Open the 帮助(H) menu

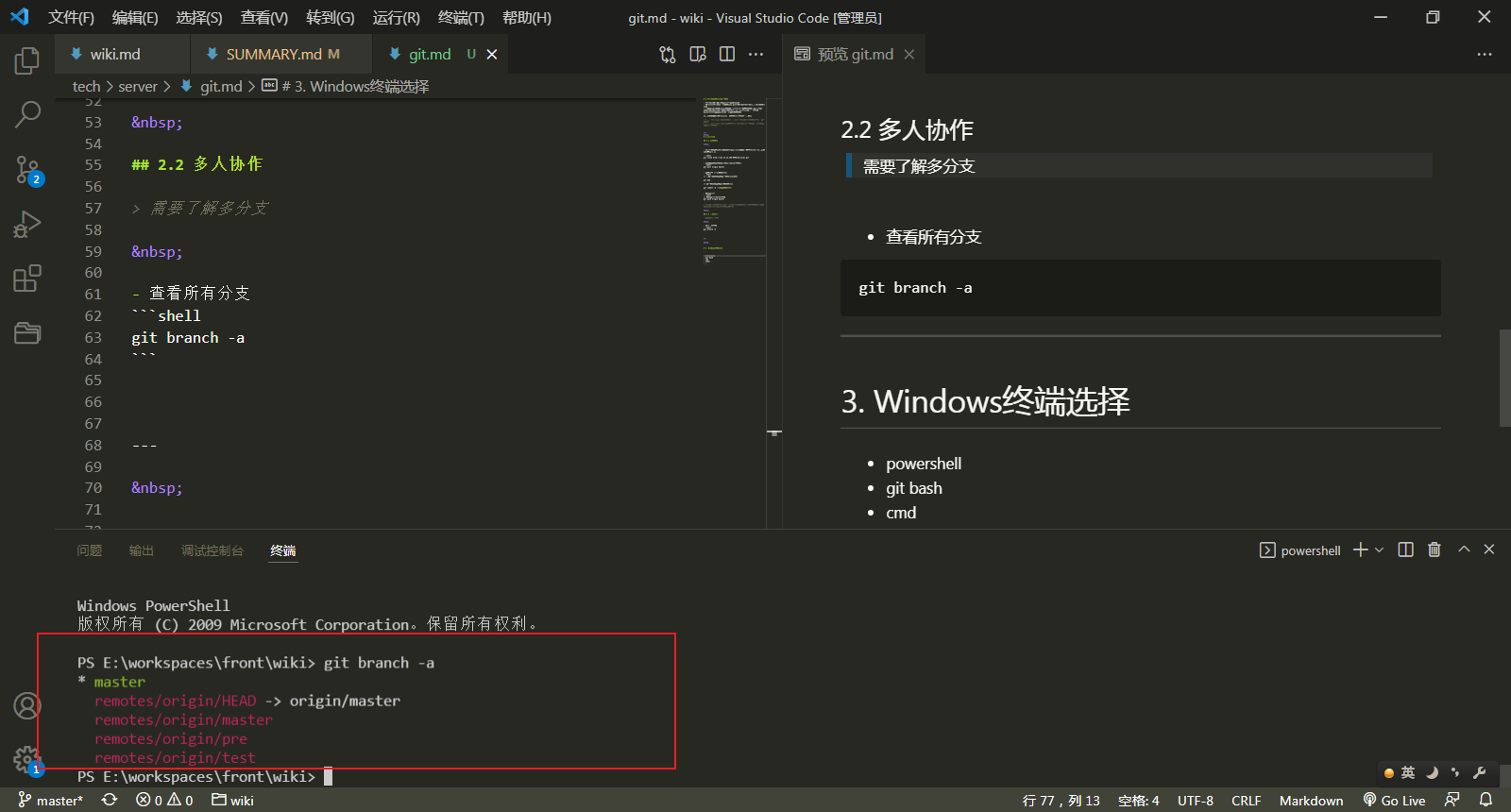coord(527,18)
